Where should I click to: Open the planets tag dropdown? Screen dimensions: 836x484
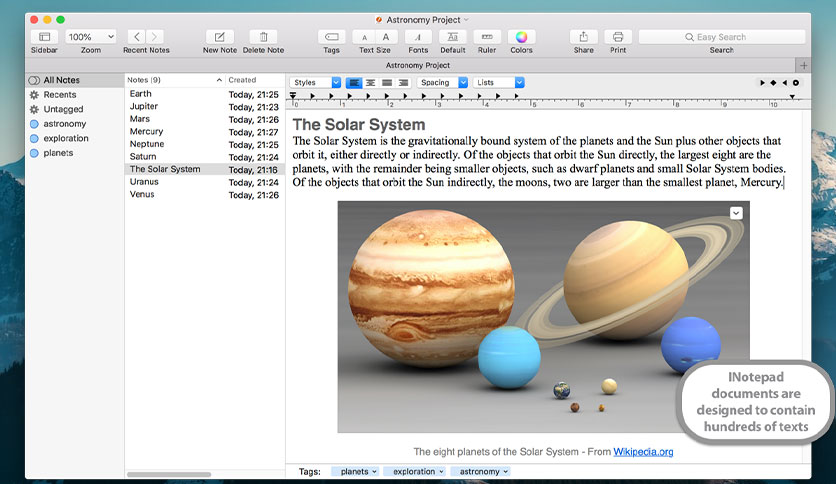point(355,472)
